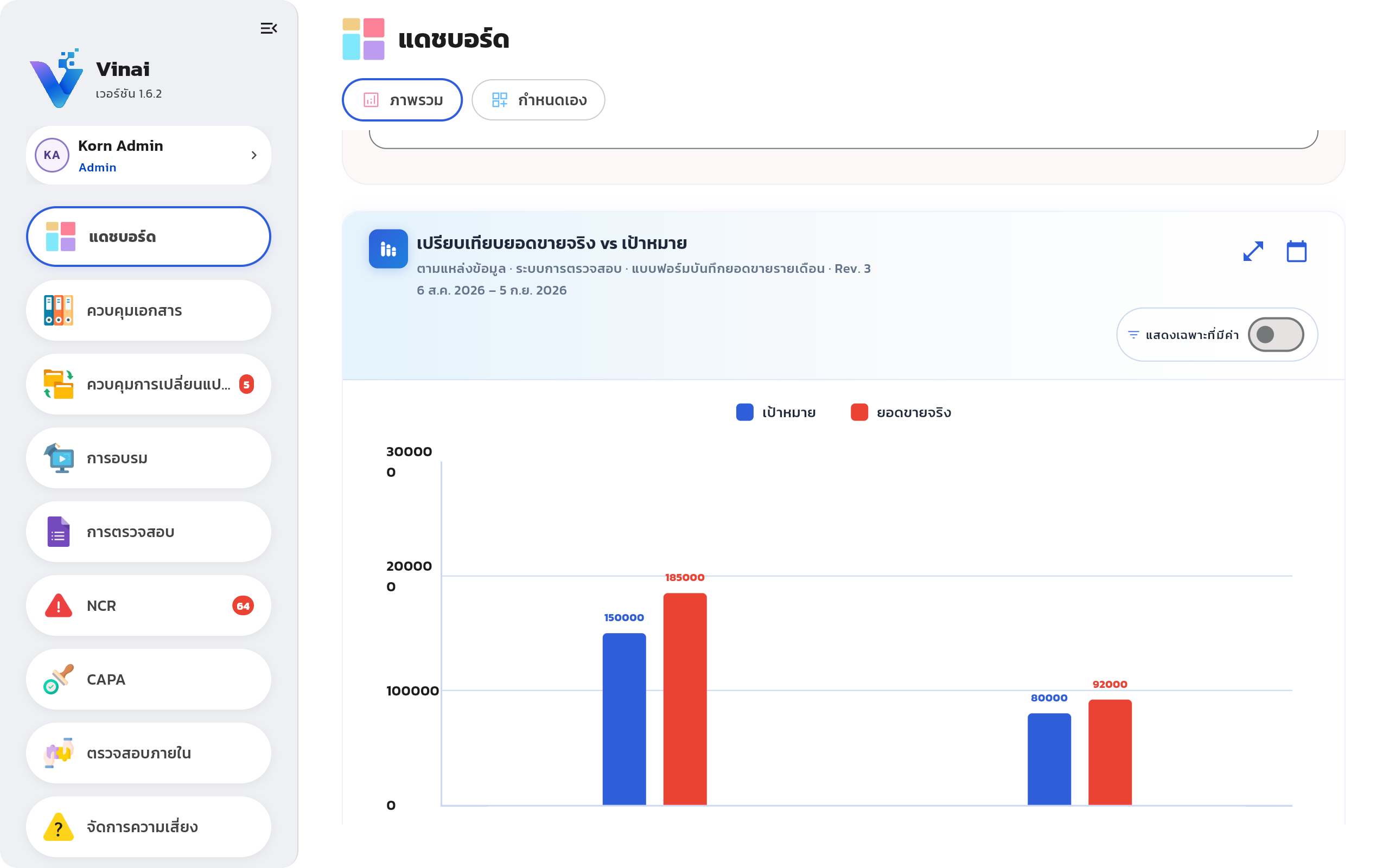Click the red 5 badge on change control
1389x868 pixels.
pyautogui.click(x=246, y=384)
